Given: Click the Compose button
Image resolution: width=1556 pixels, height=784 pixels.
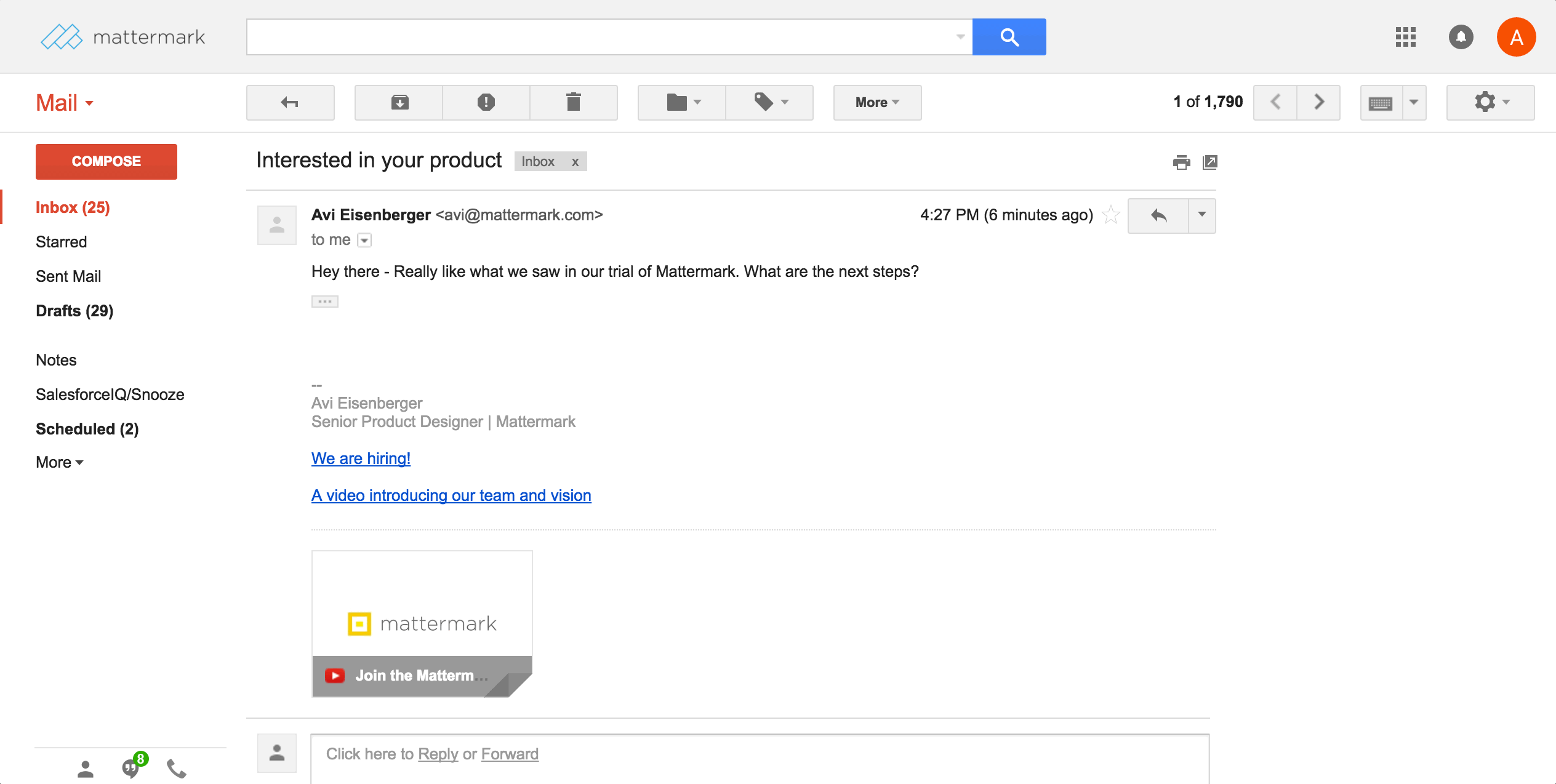Looking at the screenshot, I should click(x=104, y=161).
